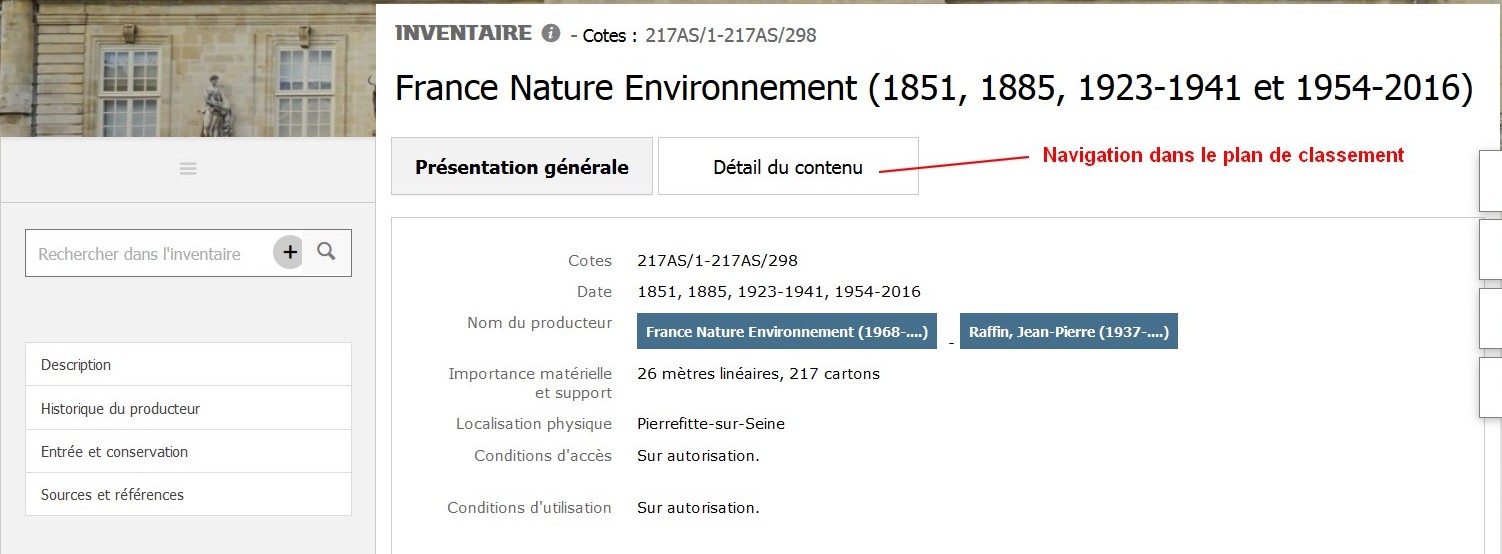Click the INVENTAIRE heading
Image resolution: width=1502 pixels, height=554 pixels.
[463, 33]
